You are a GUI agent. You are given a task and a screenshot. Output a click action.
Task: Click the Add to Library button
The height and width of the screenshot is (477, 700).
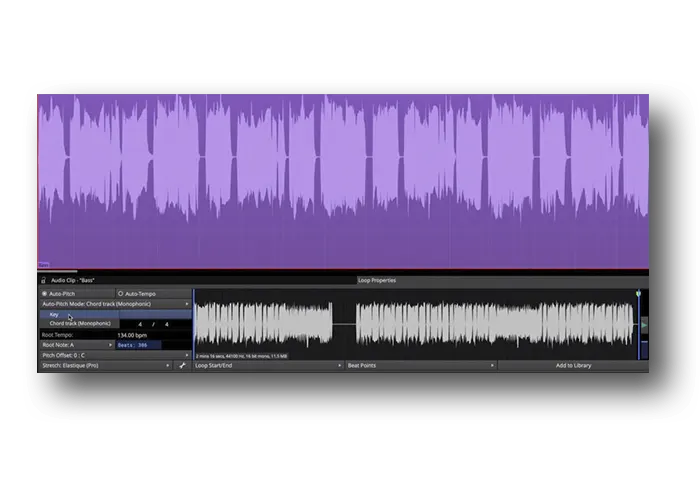(573, 365)
